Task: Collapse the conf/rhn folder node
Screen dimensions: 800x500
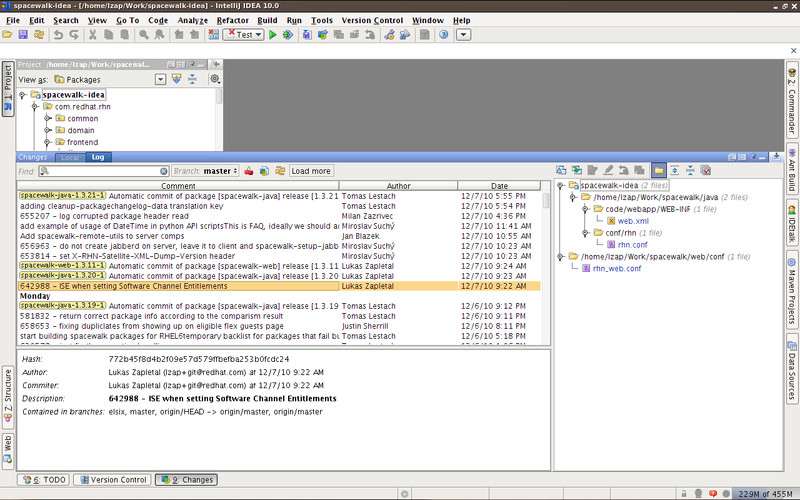Action: coord(586,233)
